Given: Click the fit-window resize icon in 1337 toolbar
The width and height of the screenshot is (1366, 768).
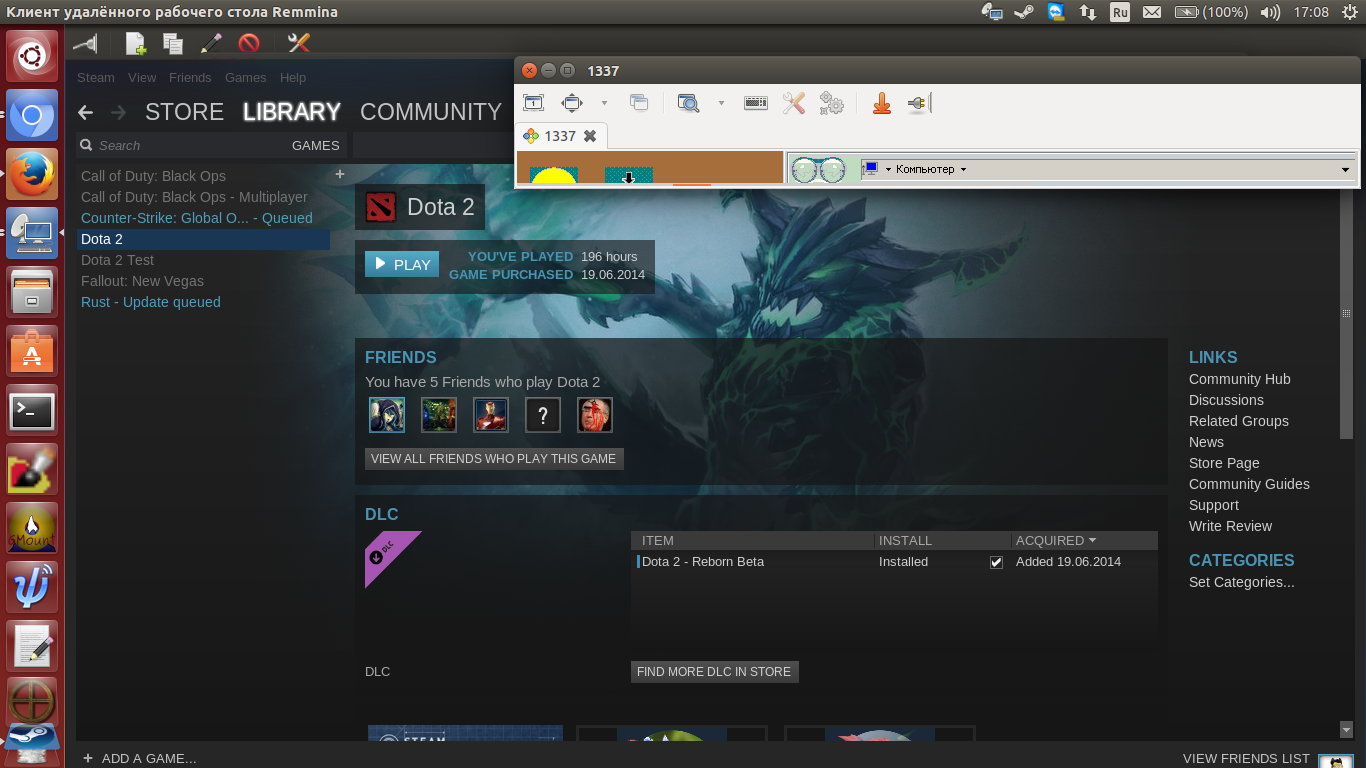Looking at the screenshot, I should [x=572, y=102].
